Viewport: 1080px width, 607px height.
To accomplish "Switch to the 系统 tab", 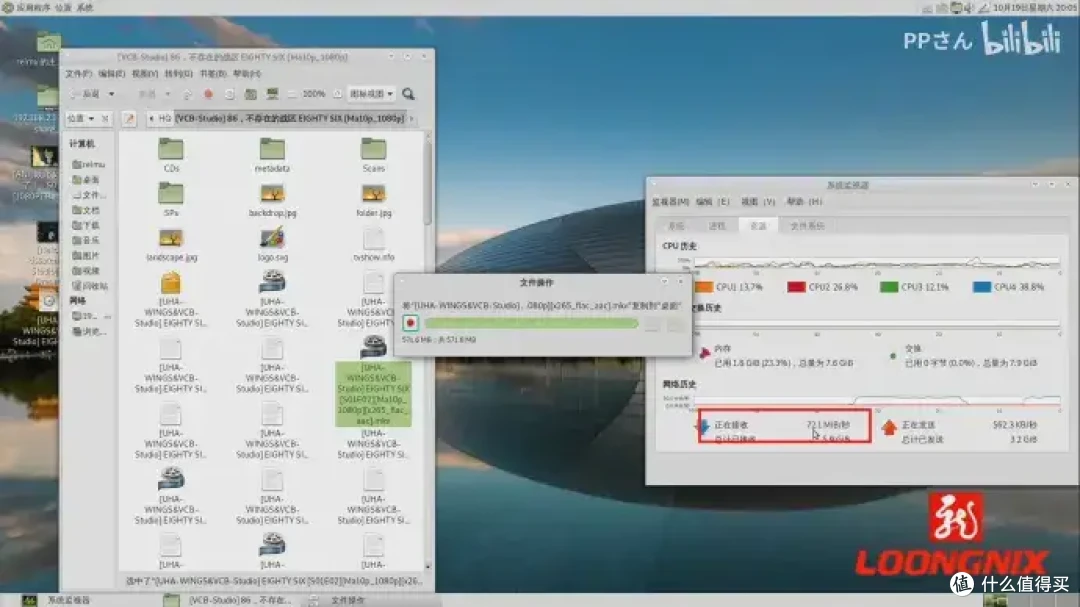I will tap(676, 226).
